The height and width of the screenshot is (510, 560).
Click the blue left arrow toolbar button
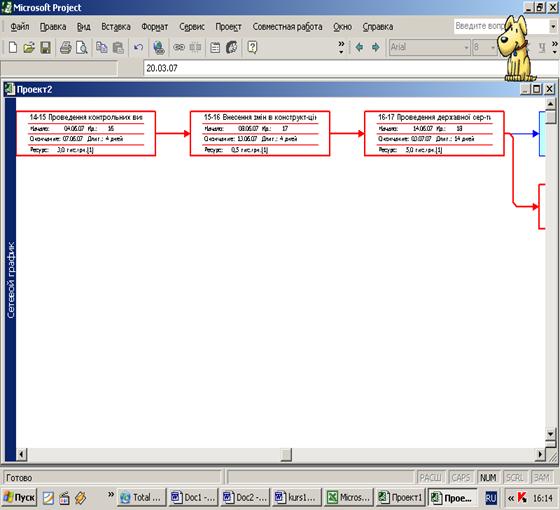(x=359, y=48)
